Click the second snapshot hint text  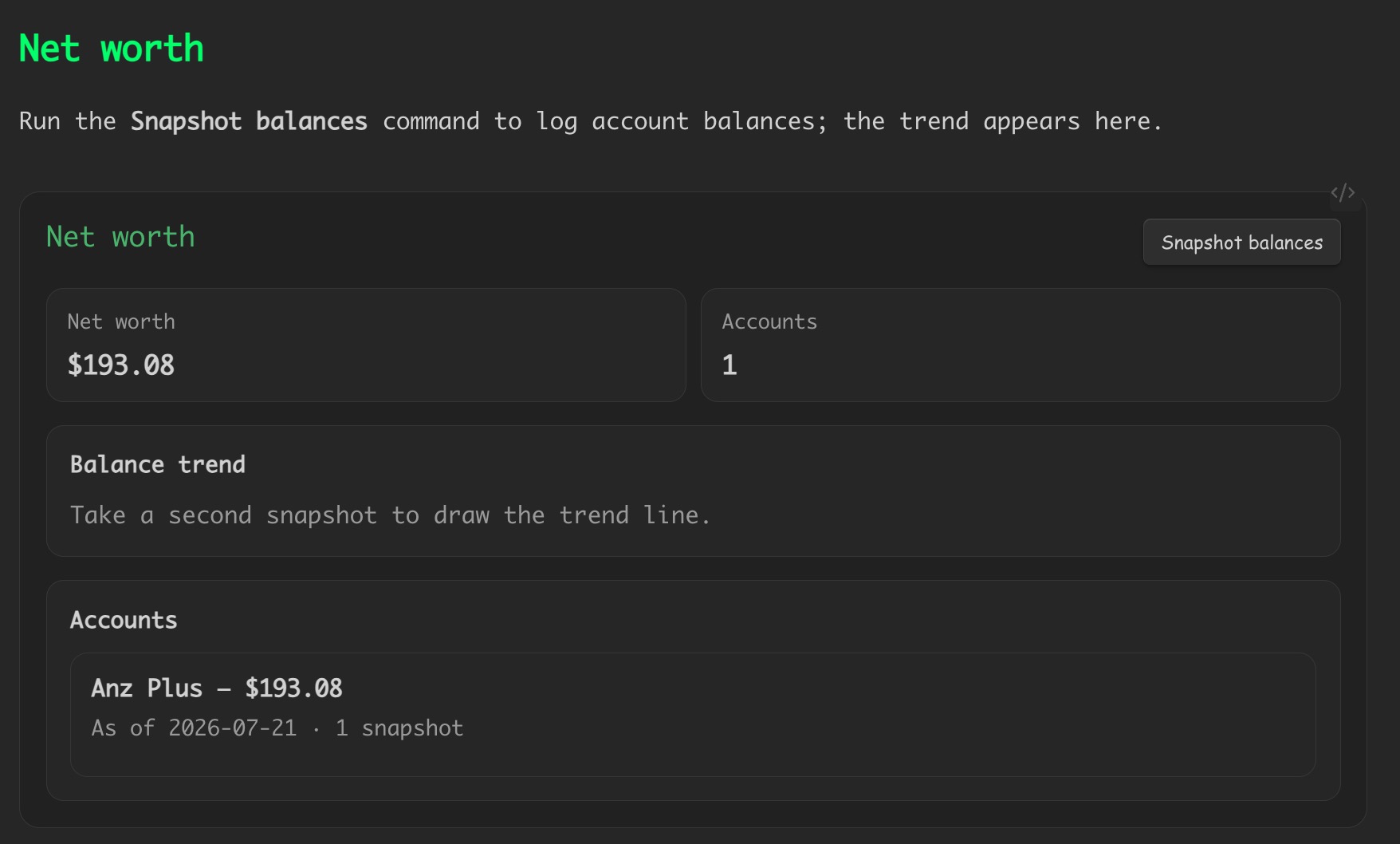tap(390, 515)
